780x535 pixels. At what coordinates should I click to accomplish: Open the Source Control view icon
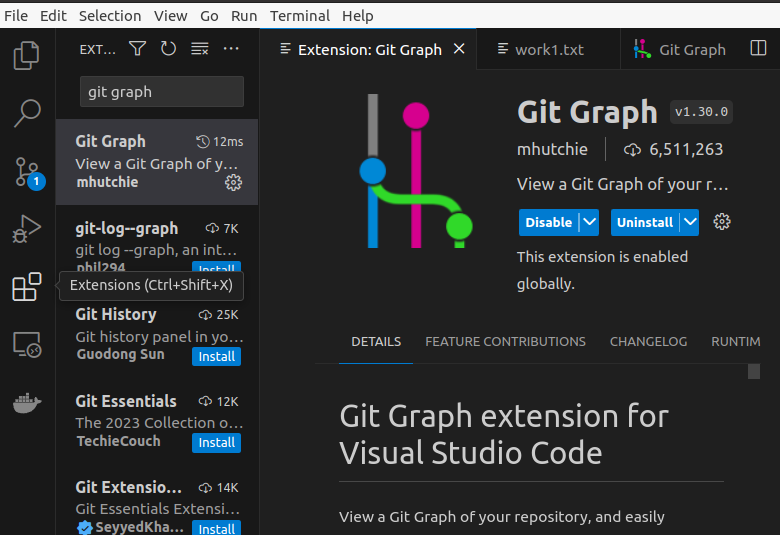tap(28, 172)
